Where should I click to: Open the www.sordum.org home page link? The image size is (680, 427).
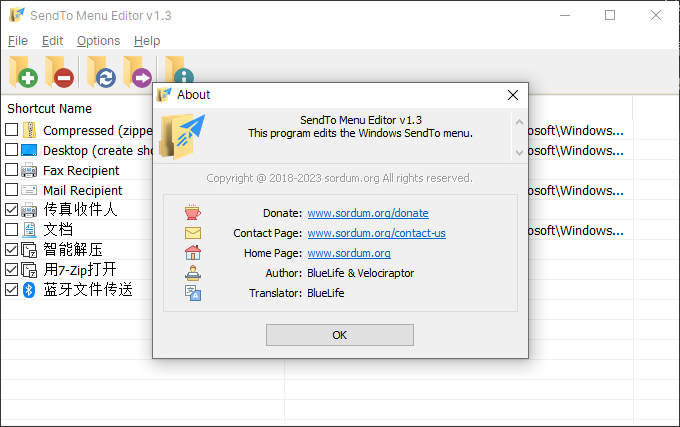point(349,253)
